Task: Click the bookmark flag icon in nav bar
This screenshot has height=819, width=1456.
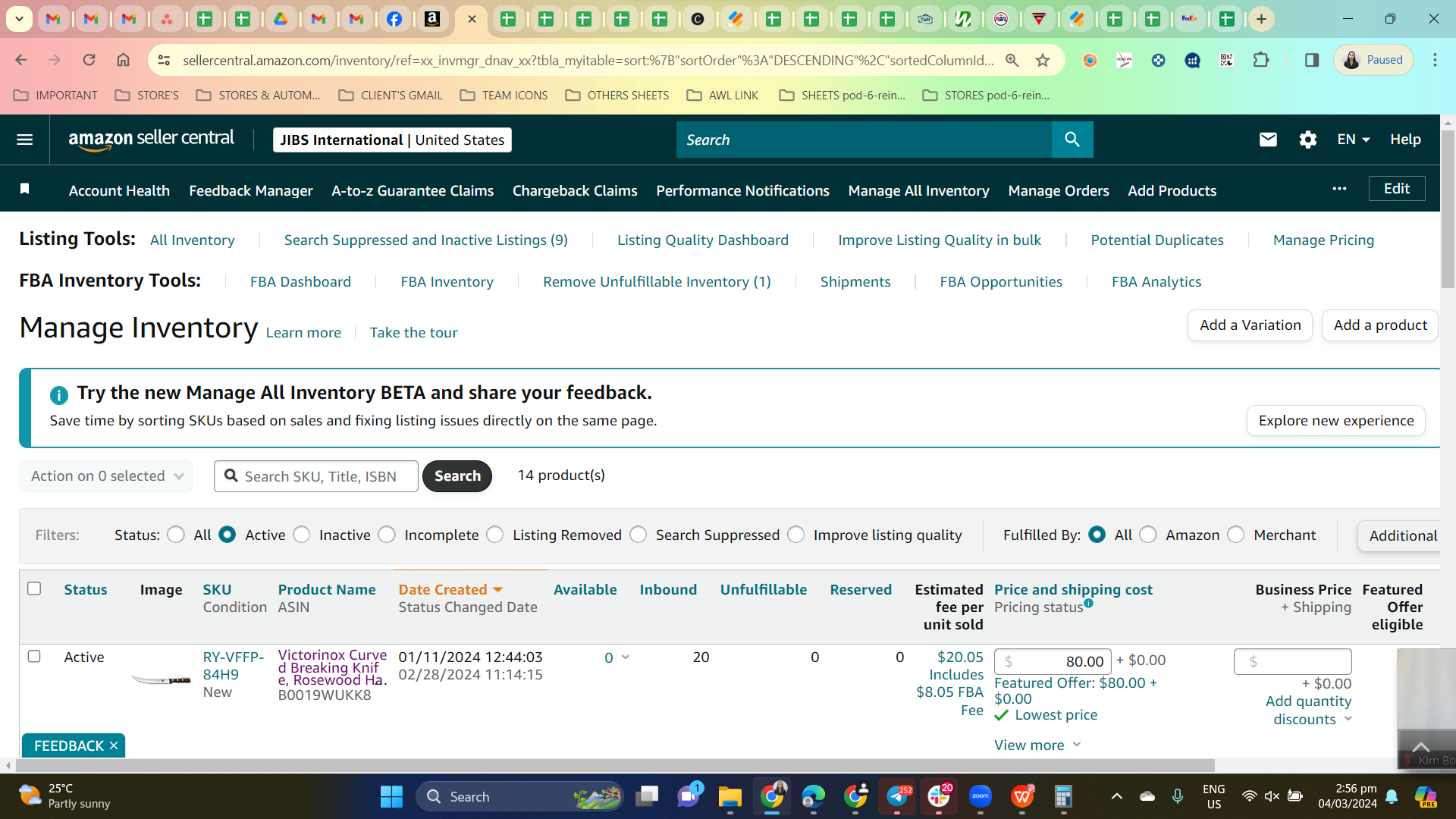Action: pos(25,189)
